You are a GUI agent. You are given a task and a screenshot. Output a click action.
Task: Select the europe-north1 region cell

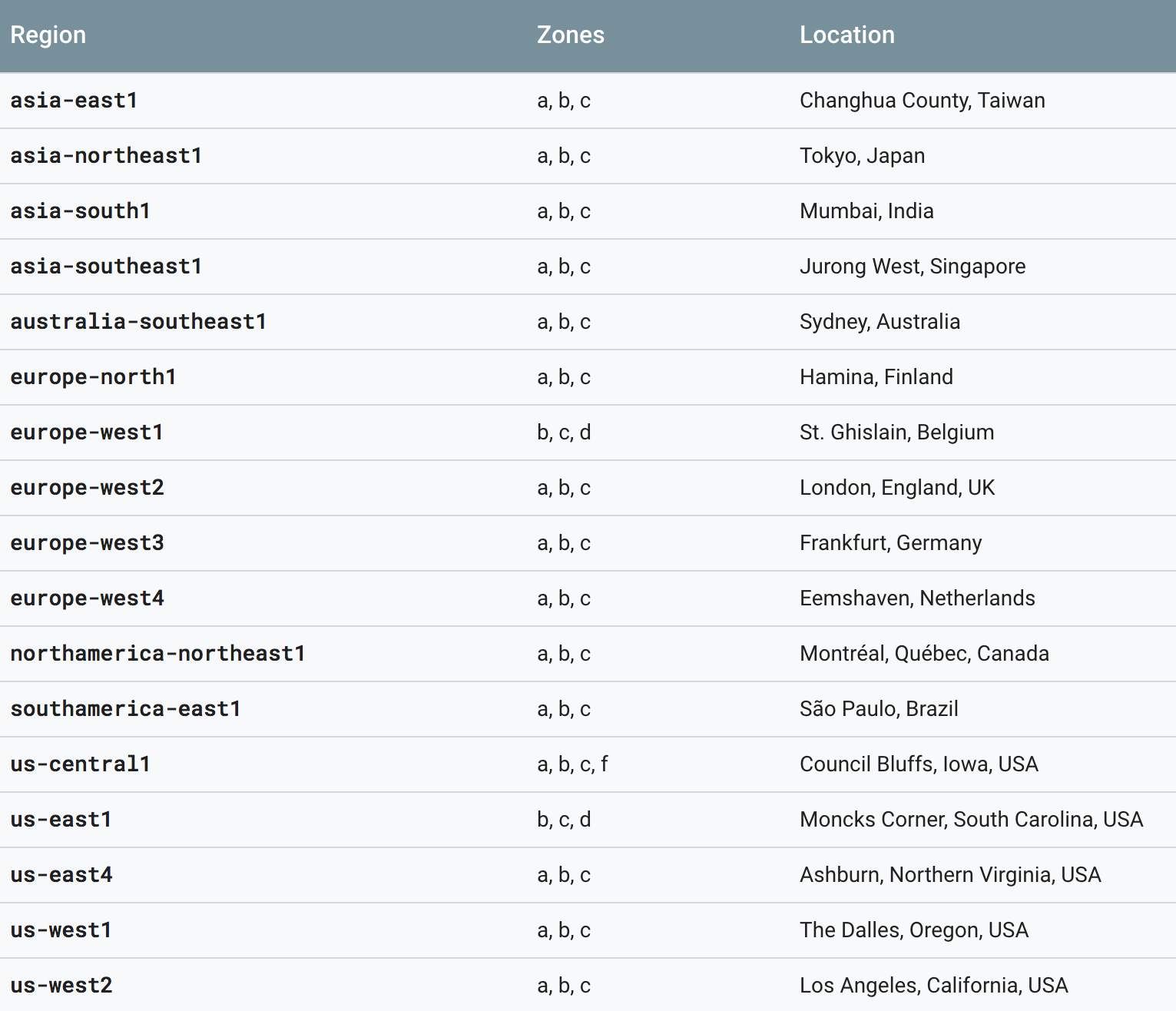(93, 377)
